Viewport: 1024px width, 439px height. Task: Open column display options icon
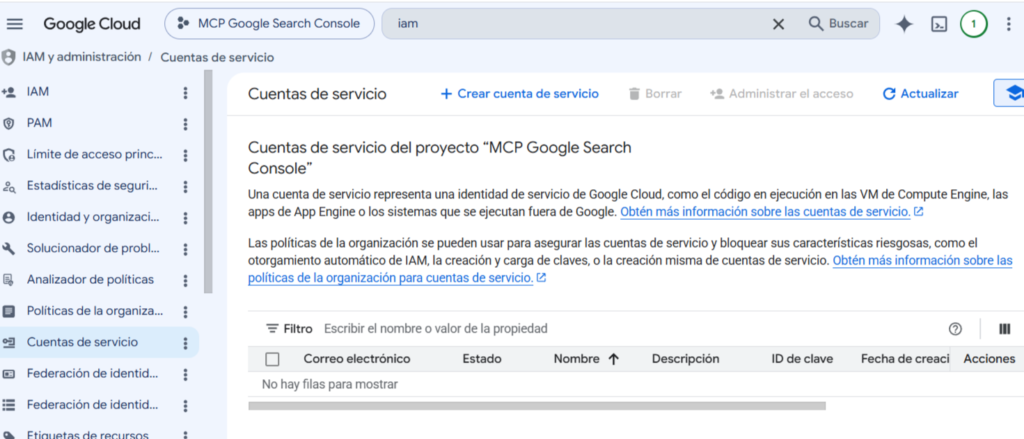(1005, 329)
